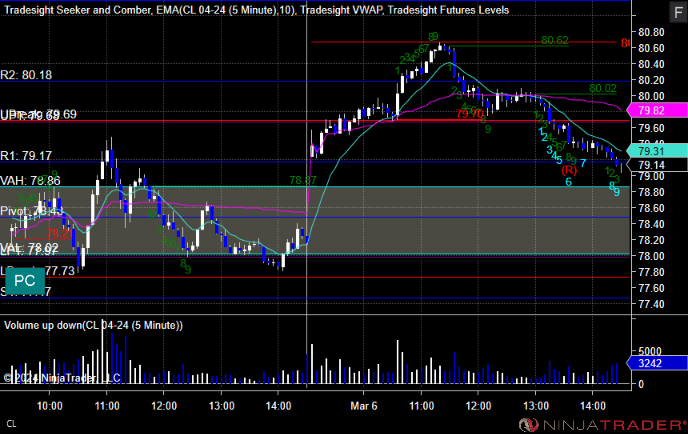Viewport: 688px width, 434px height.
Task: Click the 3242 blue volume marker
Action: (x=656, y=363)
